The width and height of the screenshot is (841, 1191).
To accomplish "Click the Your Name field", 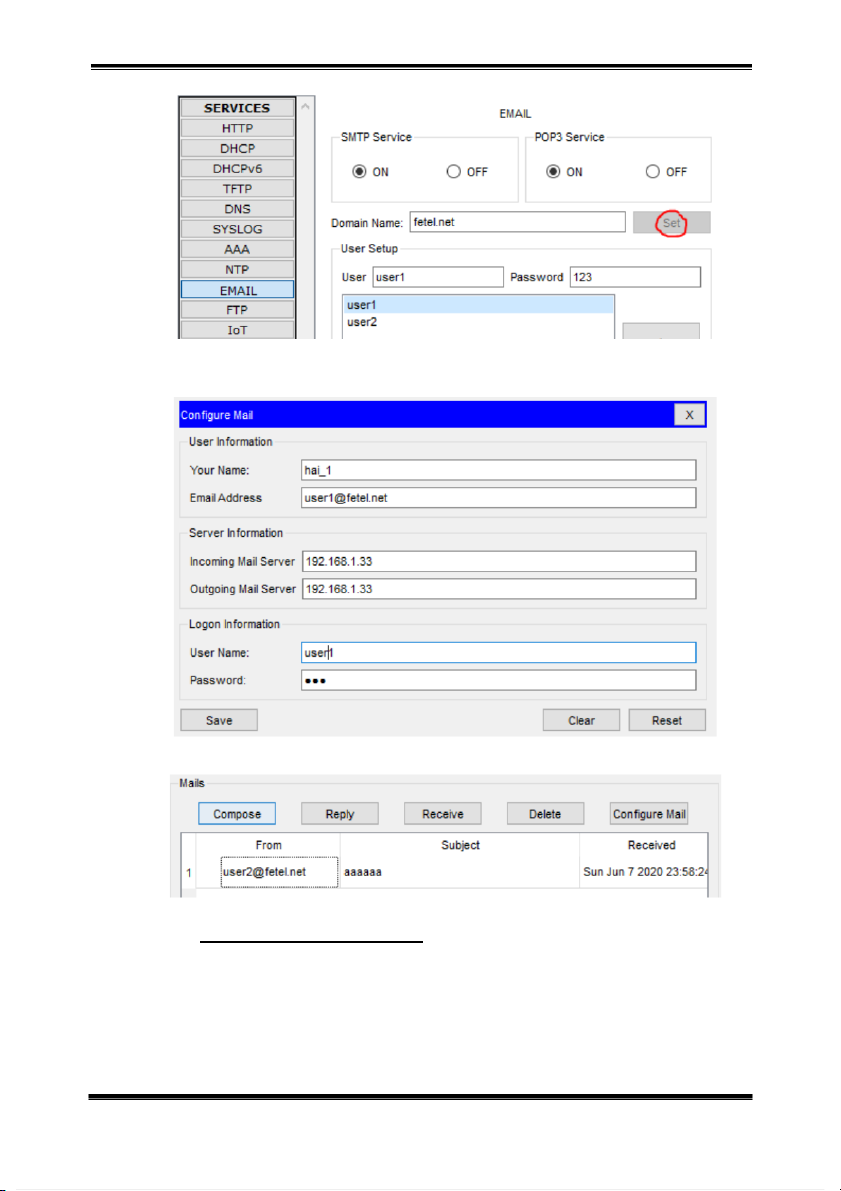I will point(498,470).
